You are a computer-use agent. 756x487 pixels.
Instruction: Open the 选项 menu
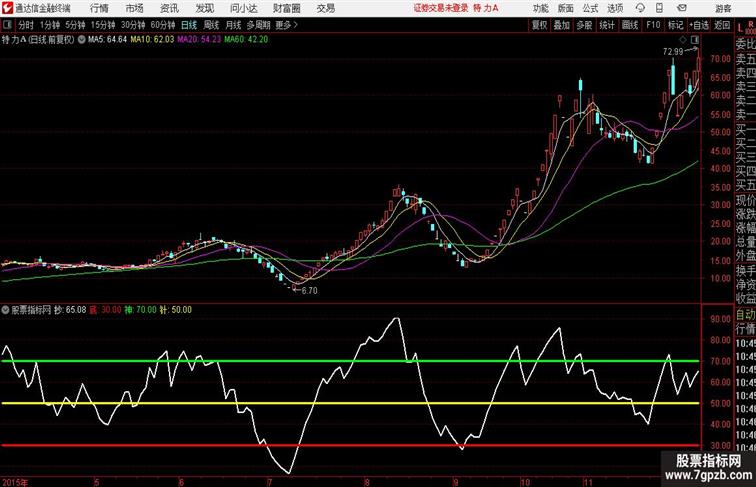[615, 8]
